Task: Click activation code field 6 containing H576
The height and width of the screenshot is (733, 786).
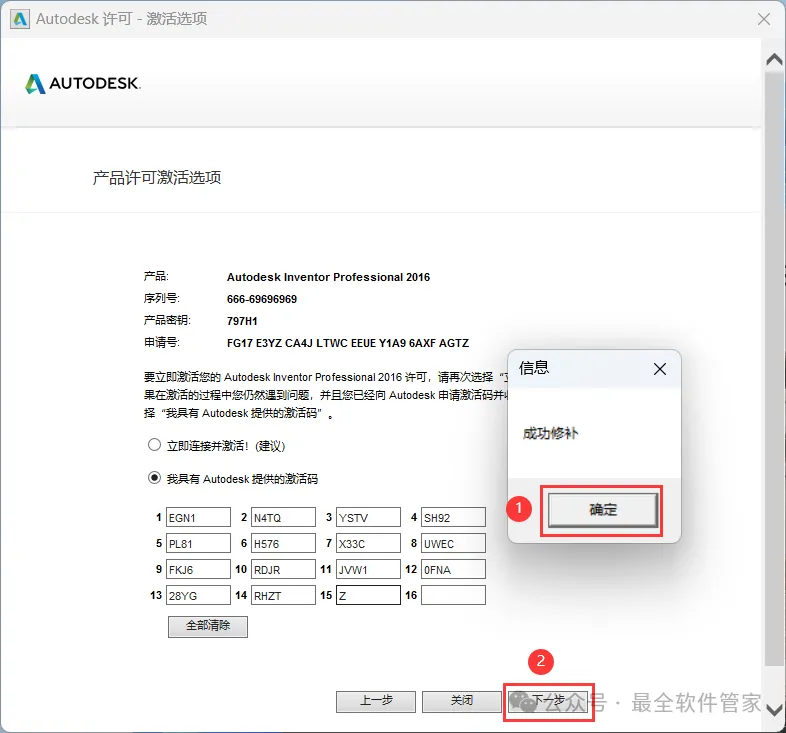Action: tap(283, 543)
